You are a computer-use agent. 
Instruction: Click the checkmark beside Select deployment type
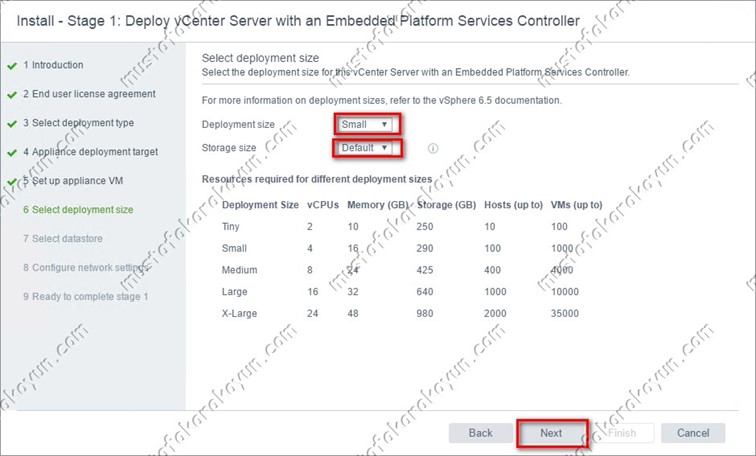pyautogui.click(x=12, y=124)
